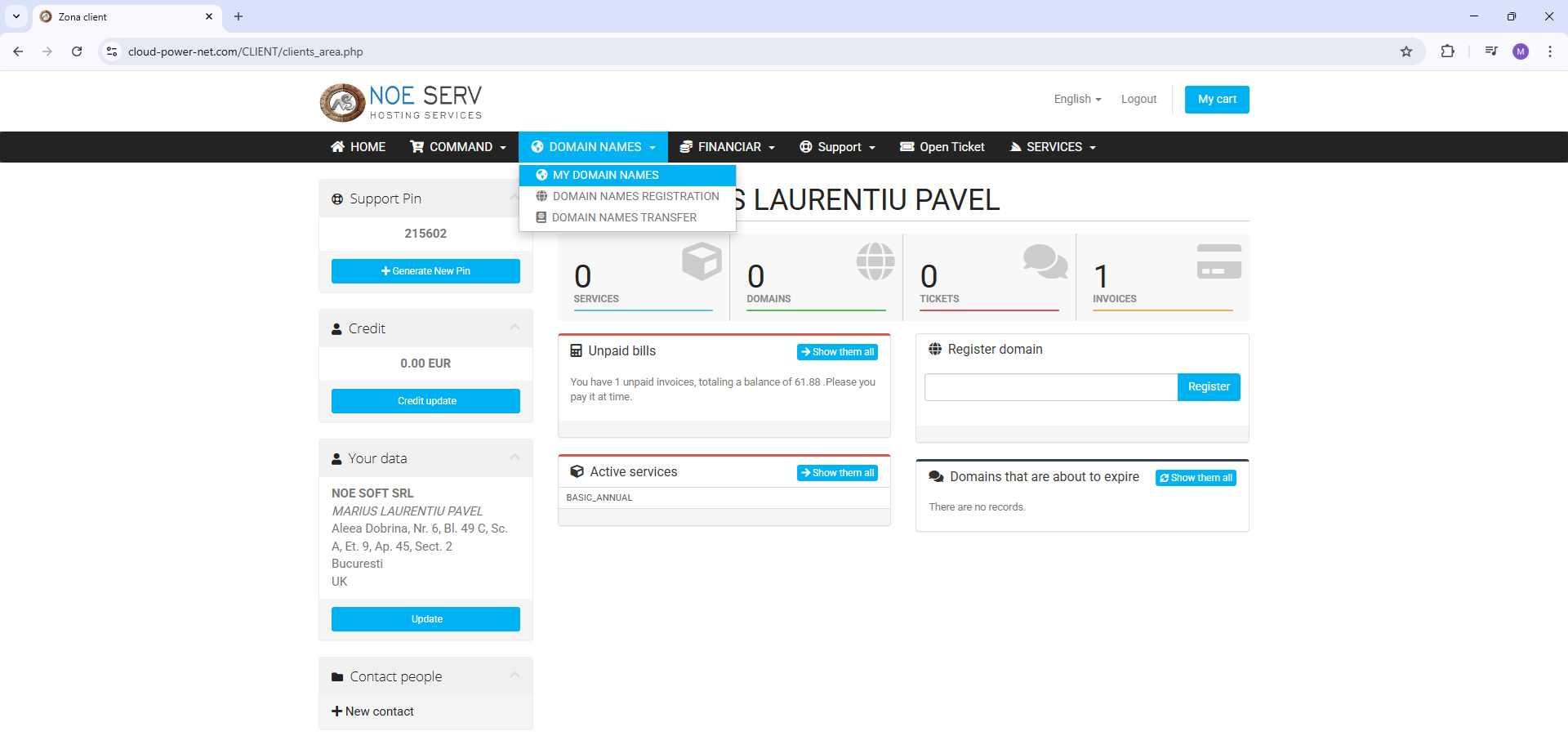Open the English language dropdown
The width and height of the screenshot is (1568, 745).
point(1077,99)
